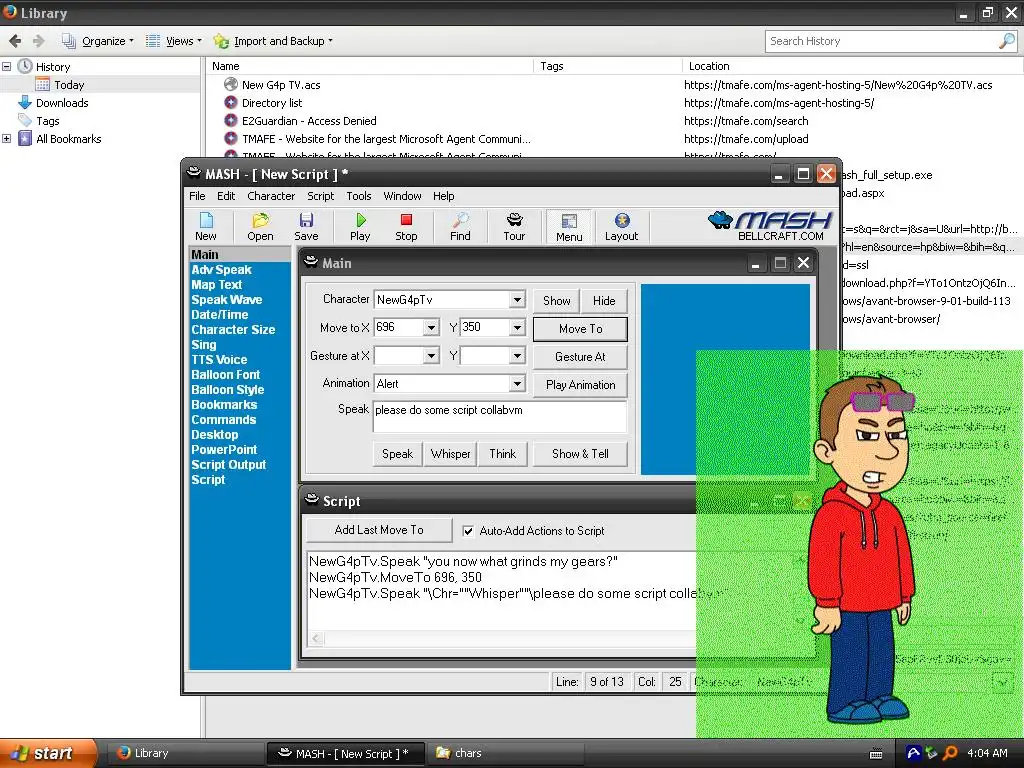
Task: Open the Gesture at X dropdown arrow
Action: [431, 356]
